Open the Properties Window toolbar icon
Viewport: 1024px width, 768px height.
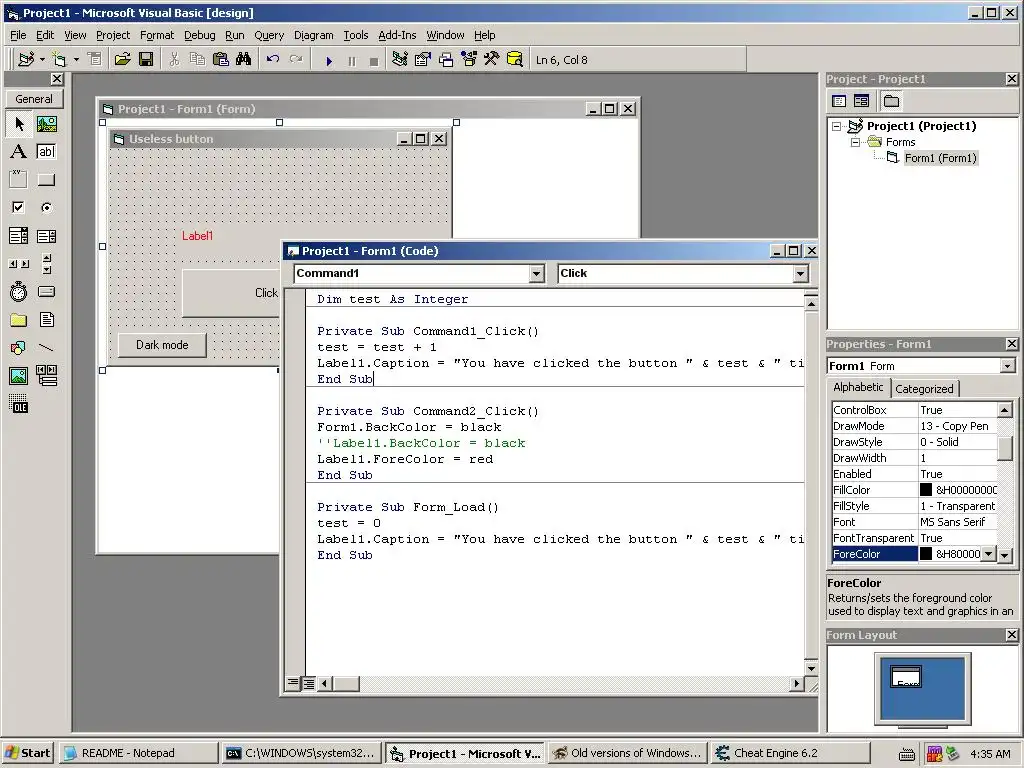(x=423, y=59)
